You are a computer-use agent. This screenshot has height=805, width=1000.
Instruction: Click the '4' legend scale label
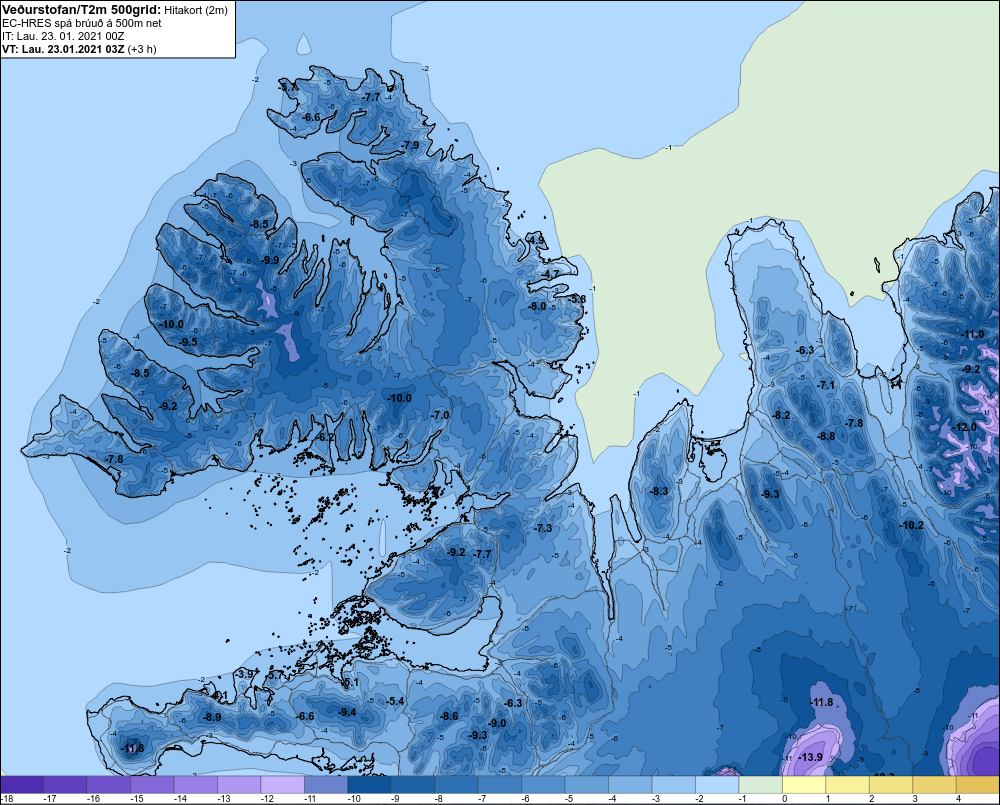tap(958, 799)
